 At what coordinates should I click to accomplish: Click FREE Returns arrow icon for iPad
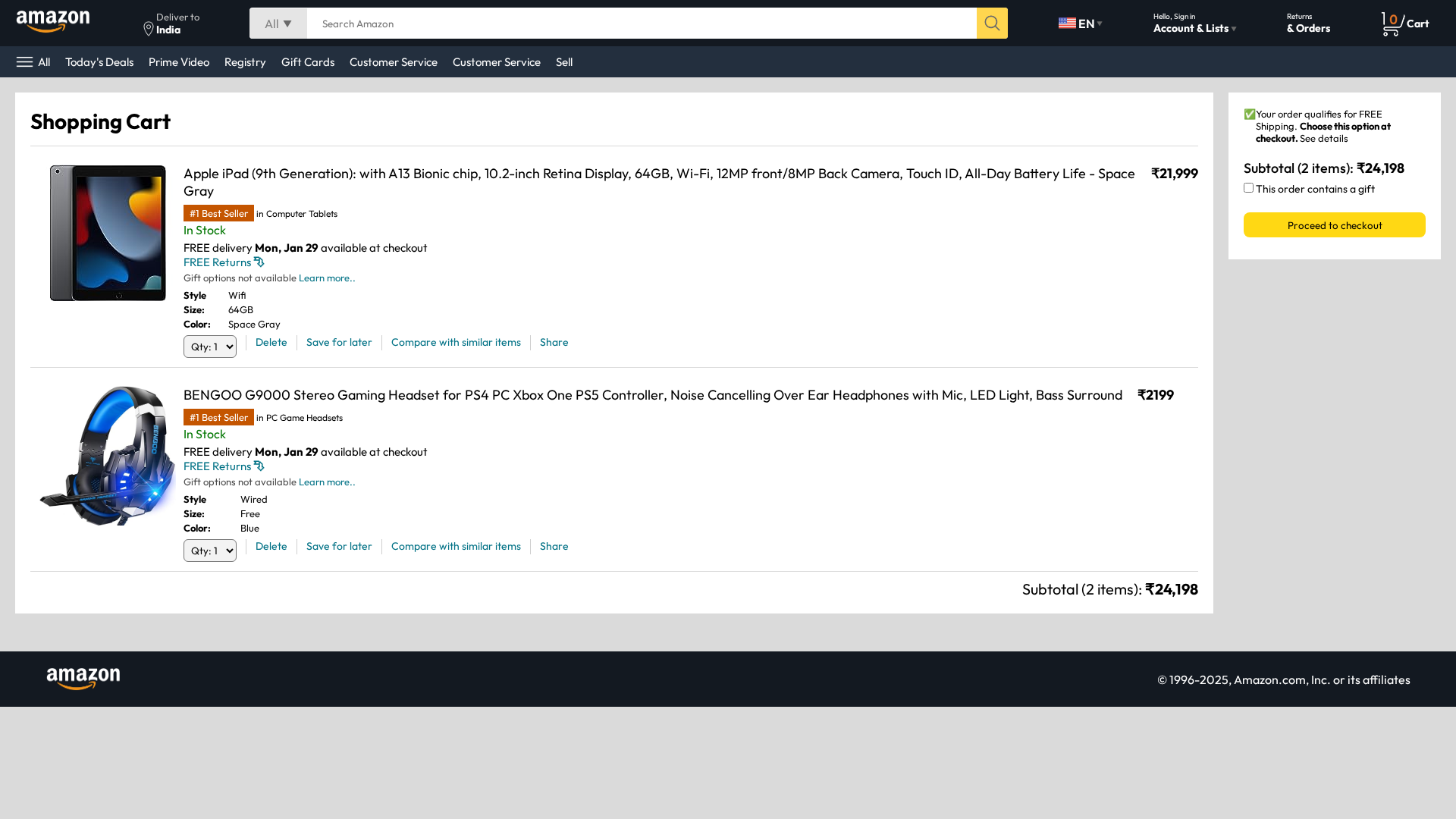click(x=259, y=262)
